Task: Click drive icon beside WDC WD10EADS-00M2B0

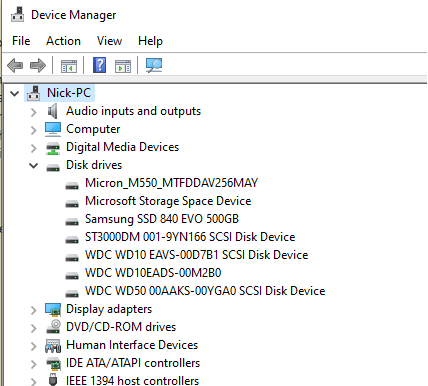Action: (x=72, y=275)
